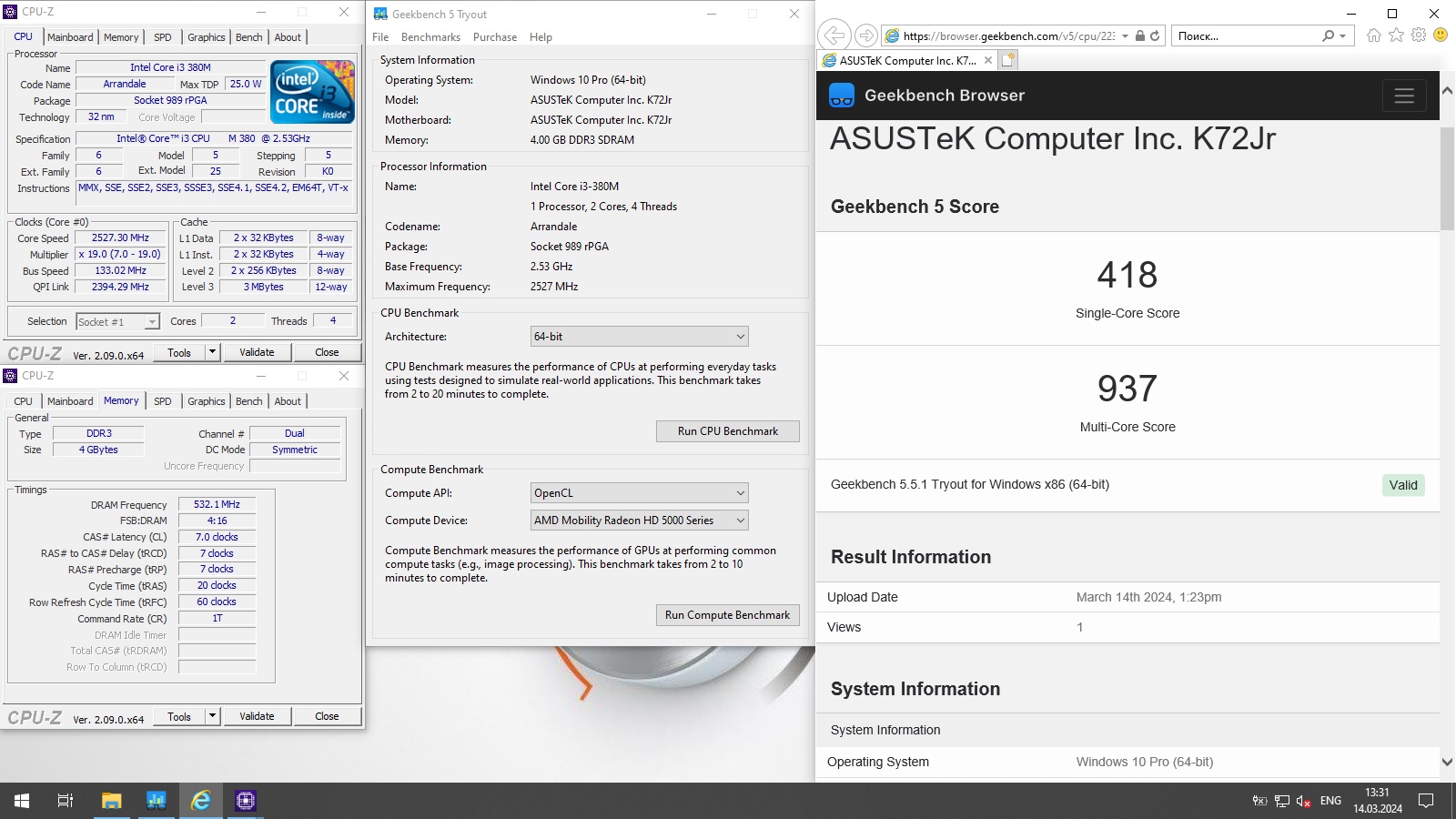Viewport: 1456px width, 819px height.
Task: Click the smiley feedback icon in browser
Action: [1441, 35]
